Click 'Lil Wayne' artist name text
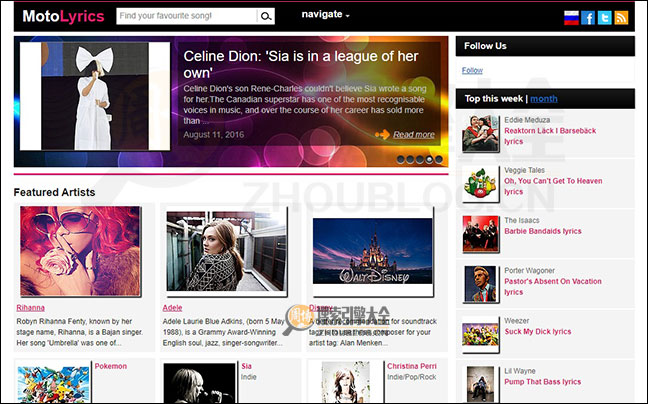Screen dimensions: 648x404 519,371
